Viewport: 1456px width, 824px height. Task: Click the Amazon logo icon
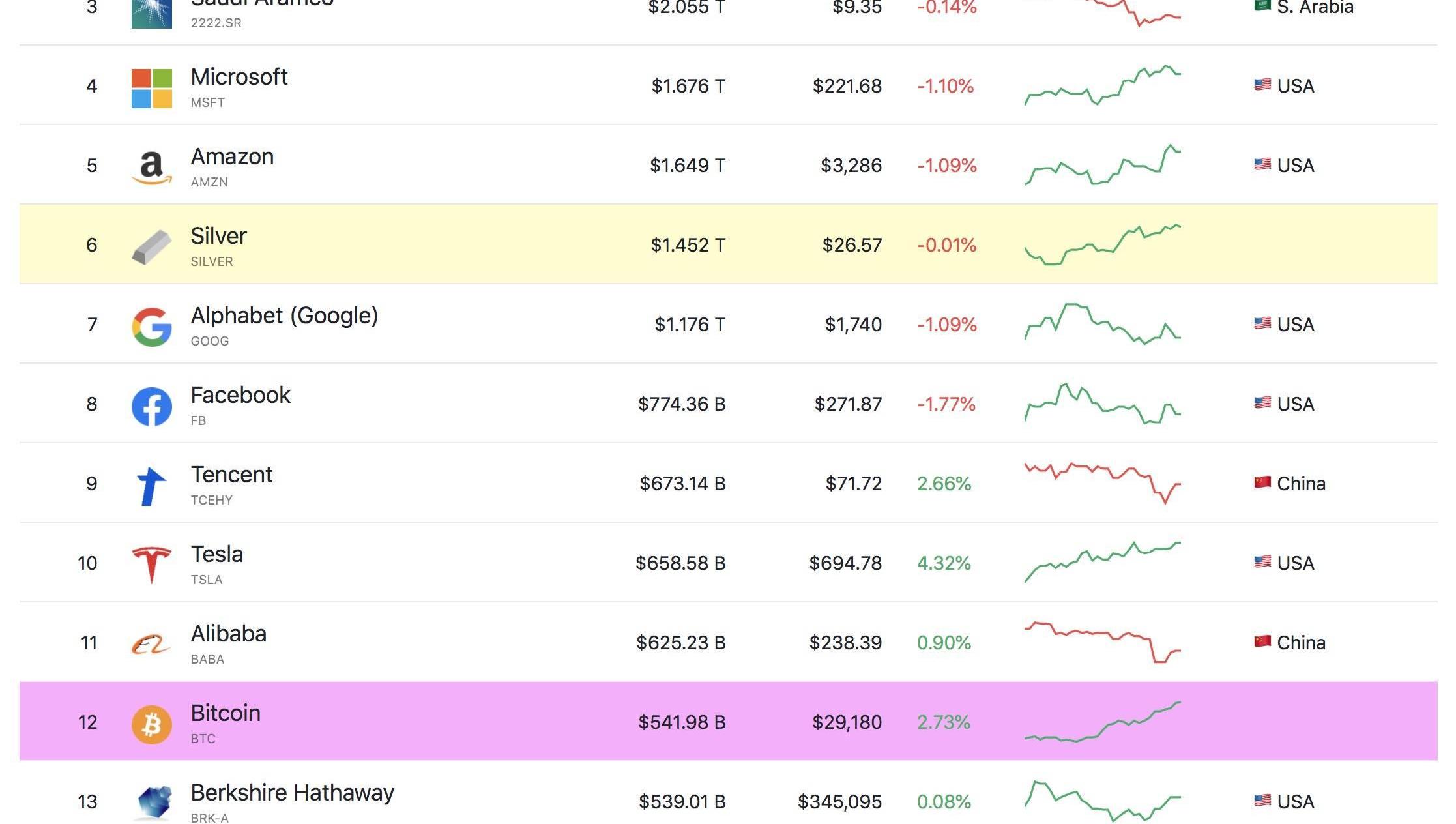pos(152,168)
